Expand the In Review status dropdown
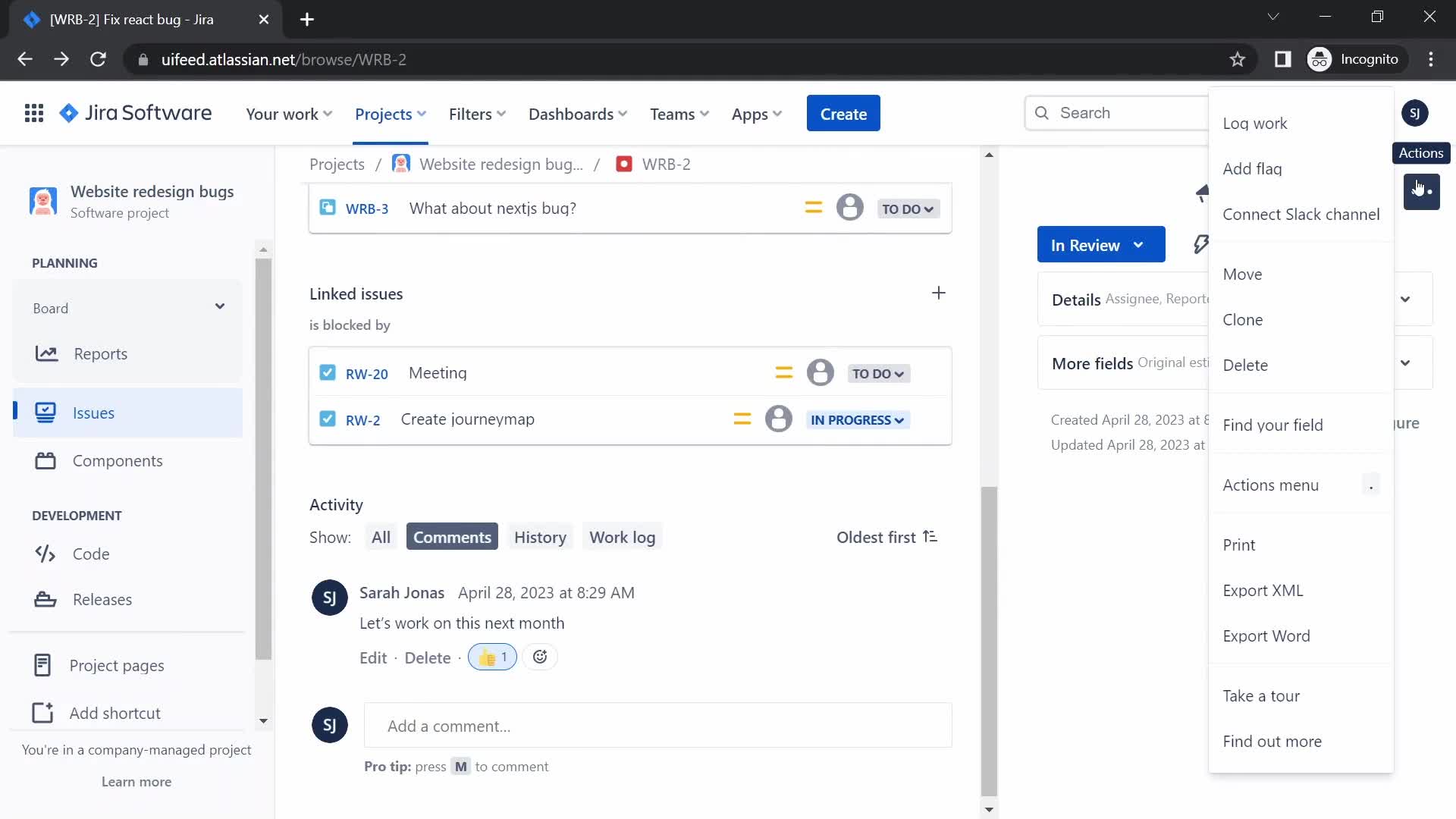 click(x=1101, y=245)
